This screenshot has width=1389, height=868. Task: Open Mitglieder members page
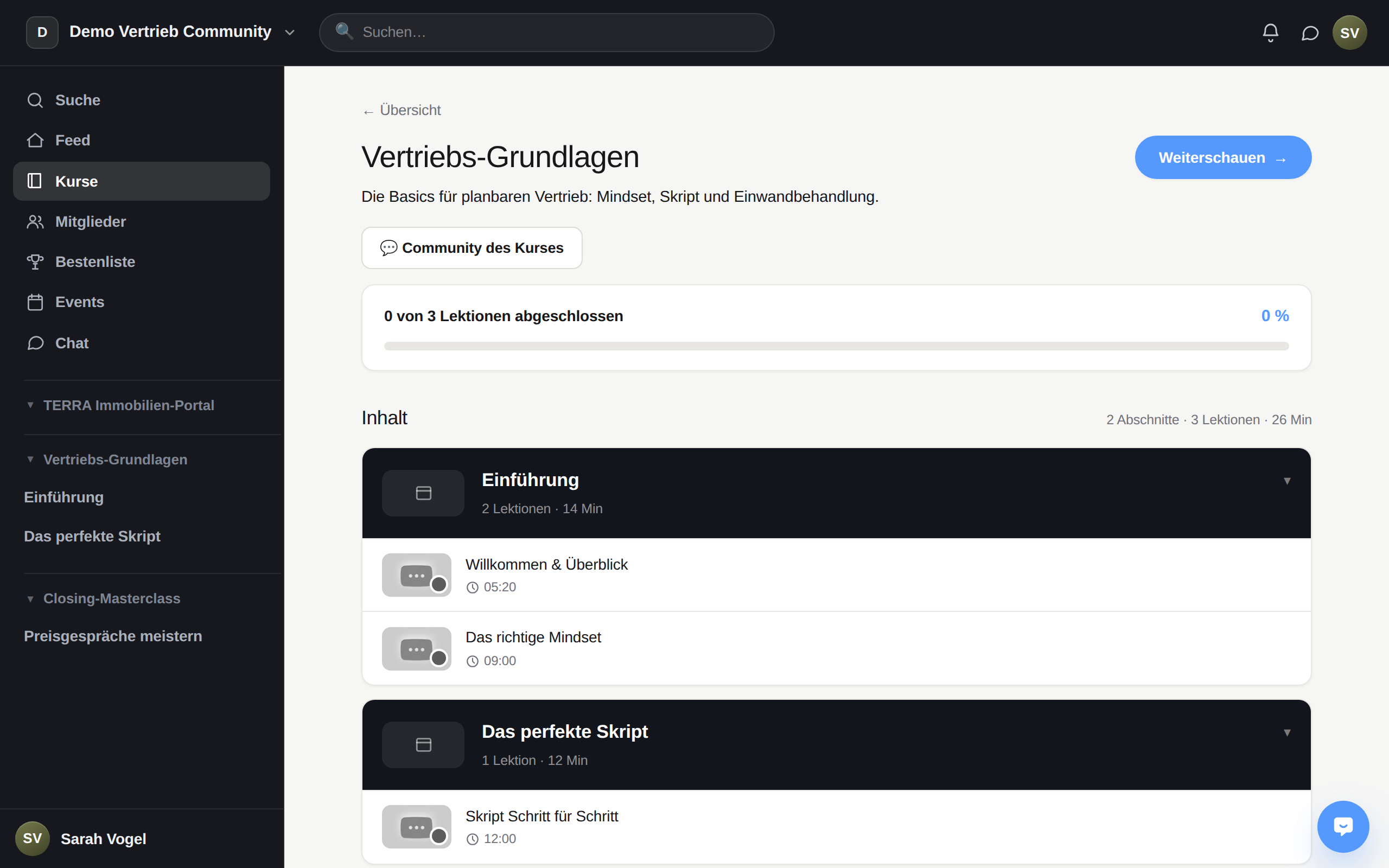(x=141, y=221)
